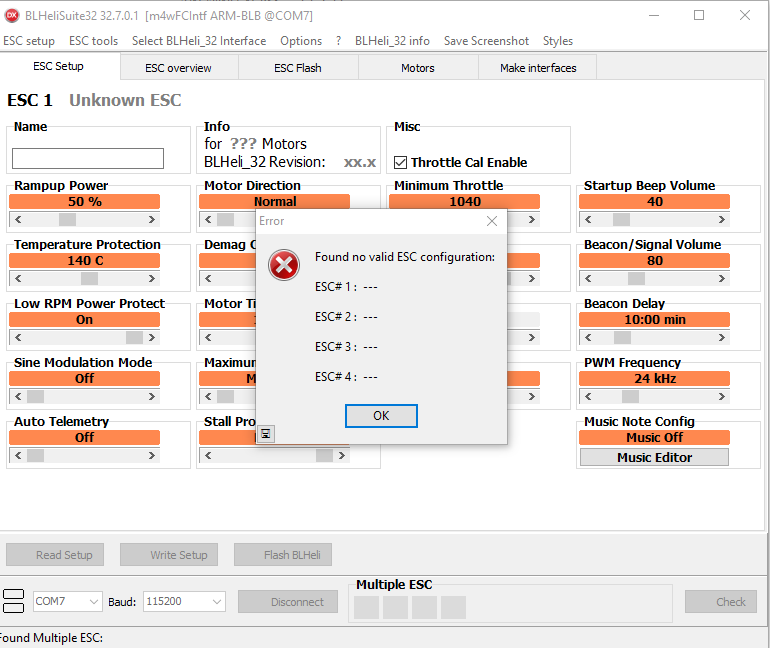This screenshot has height=648, width=770.
Task: Open the ESC setup menu
Action: 28,41
